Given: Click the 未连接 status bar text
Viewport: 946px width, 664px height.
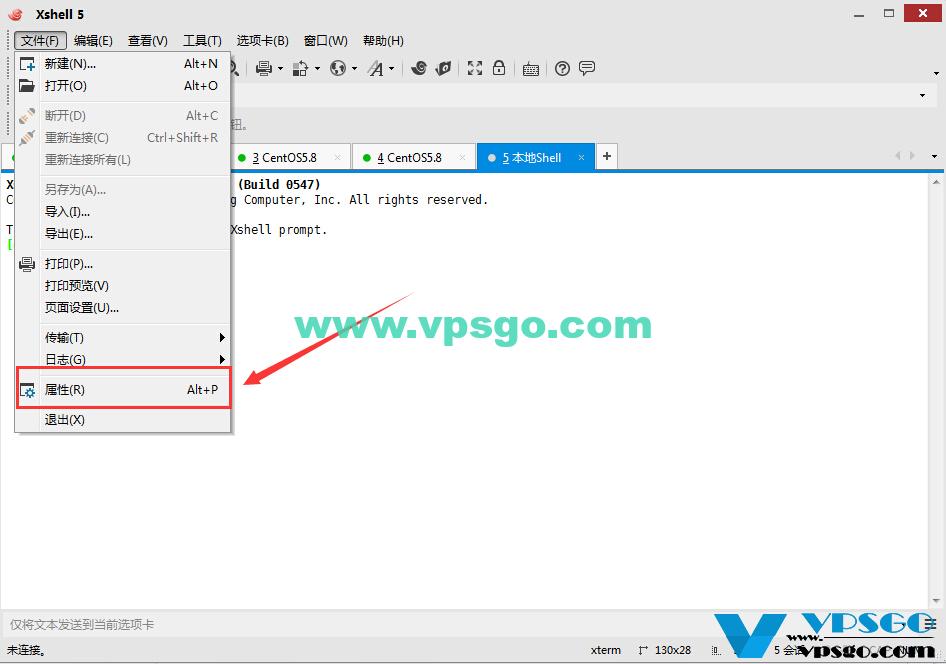Looking at the screenshot, I should click(x=25, y=650).
